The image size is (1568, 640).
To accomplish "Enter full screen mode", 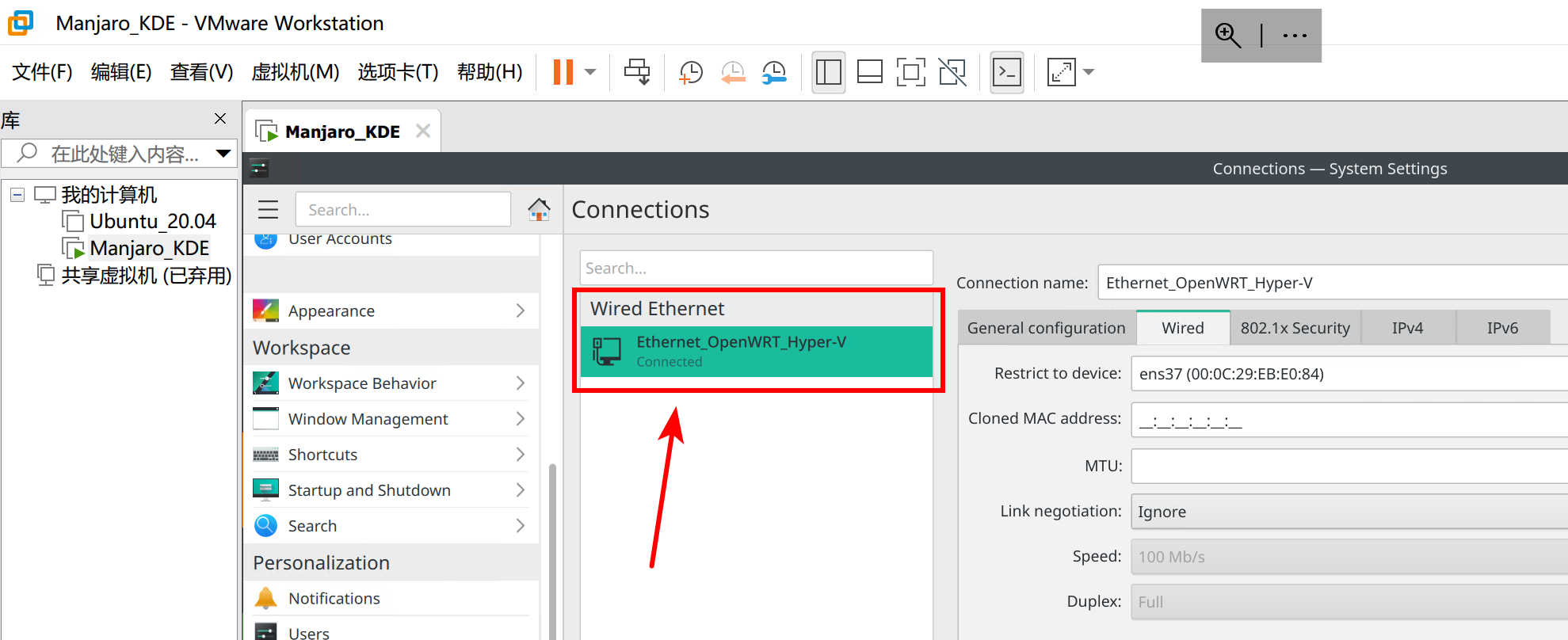I will coord(911,72).
